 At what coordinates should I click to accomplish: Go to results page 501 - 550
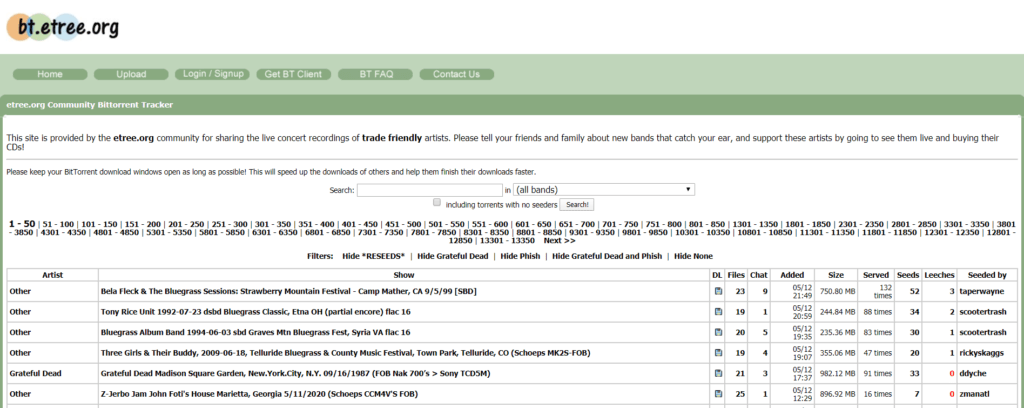point(447,224)
